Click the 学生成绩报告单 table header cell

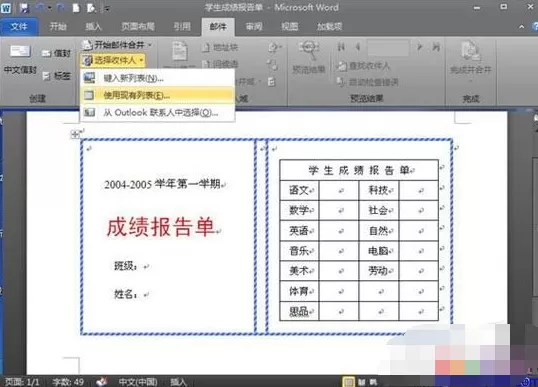[359, 170]
